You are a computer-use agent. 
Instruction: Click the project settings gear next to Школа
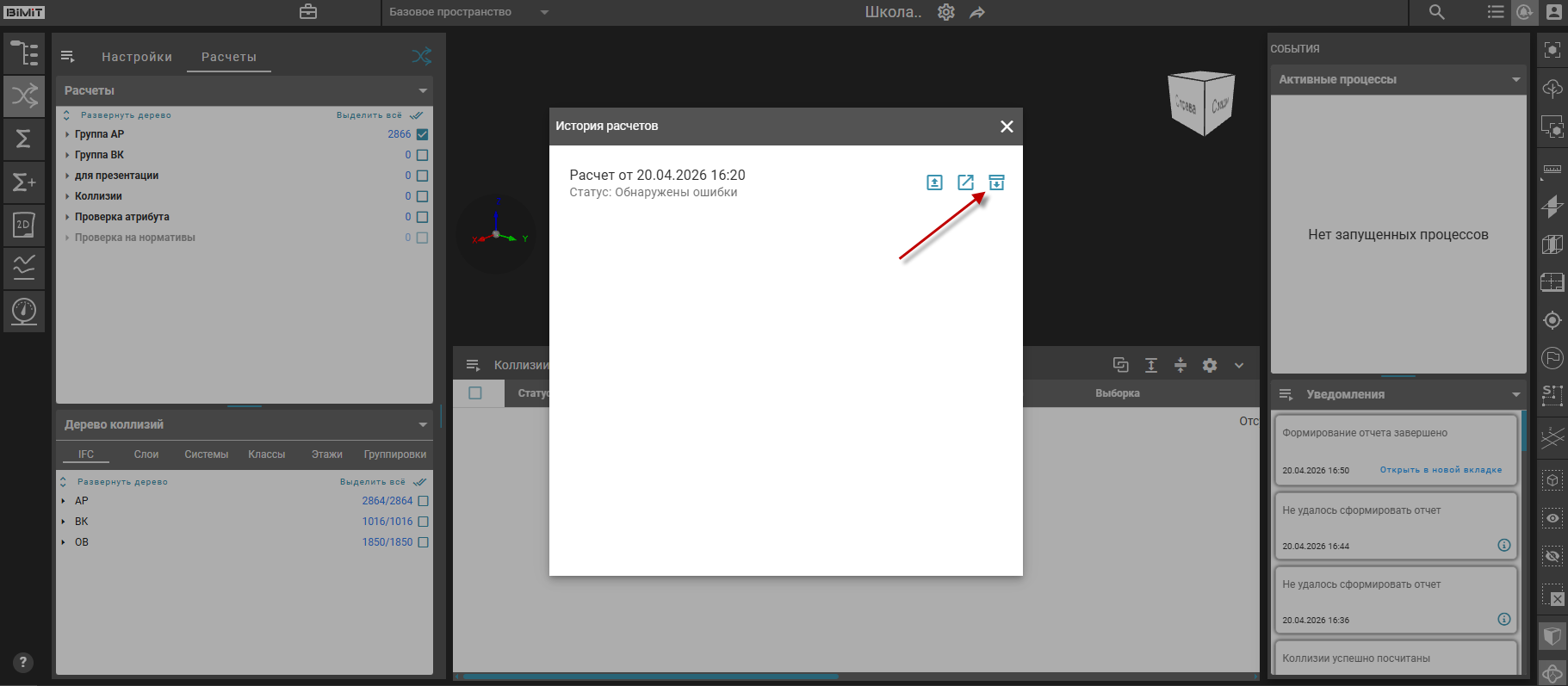coord(946,12)
